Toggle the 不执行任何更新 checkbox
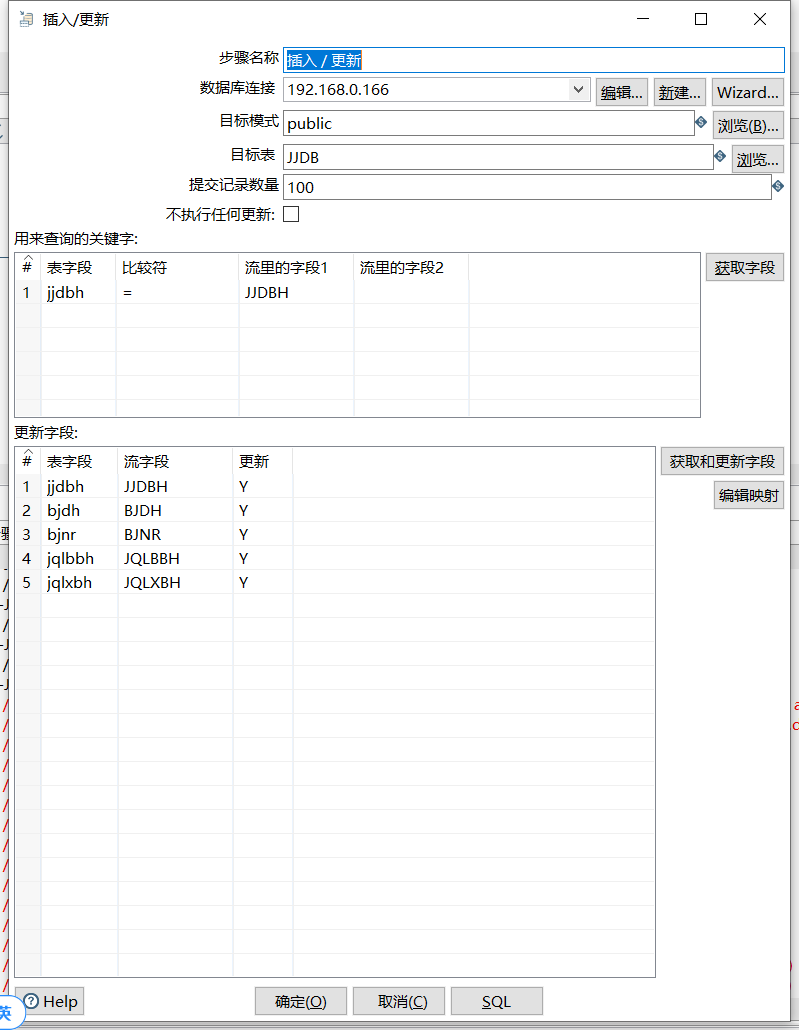 [x=291, y=214]
